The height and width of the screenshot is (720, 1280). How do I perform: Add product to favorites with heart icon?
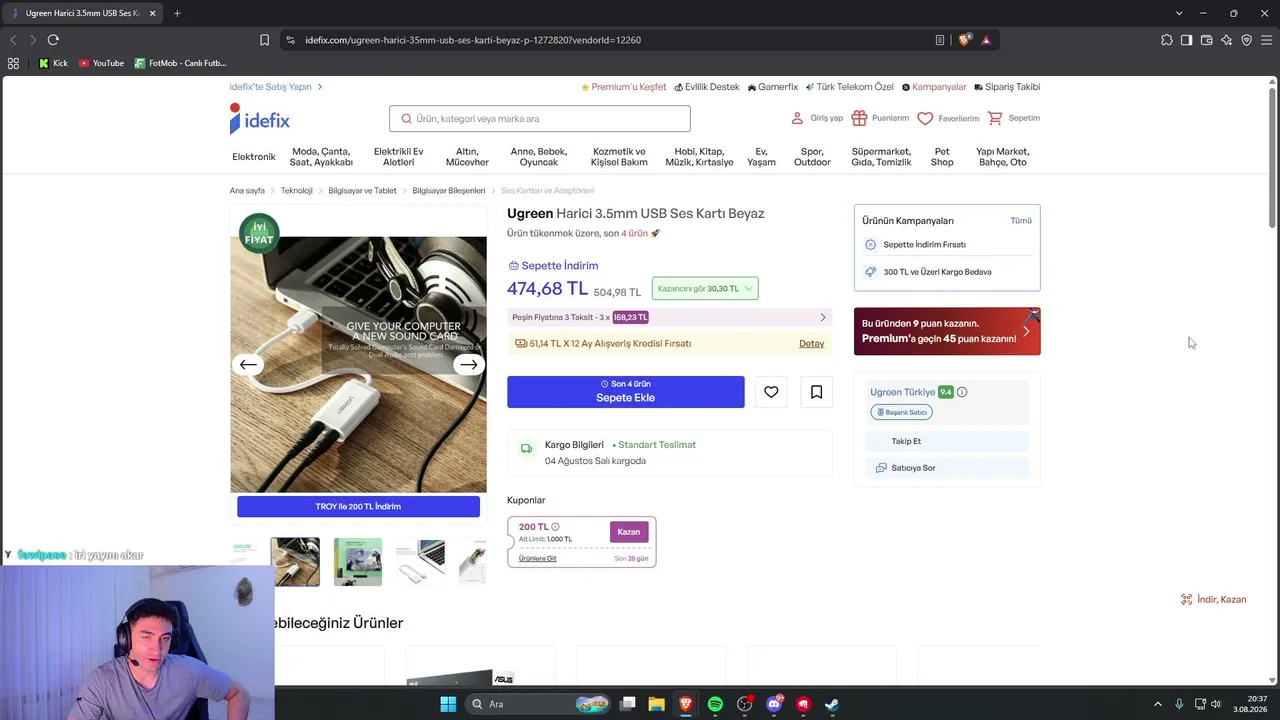[771, 392]
